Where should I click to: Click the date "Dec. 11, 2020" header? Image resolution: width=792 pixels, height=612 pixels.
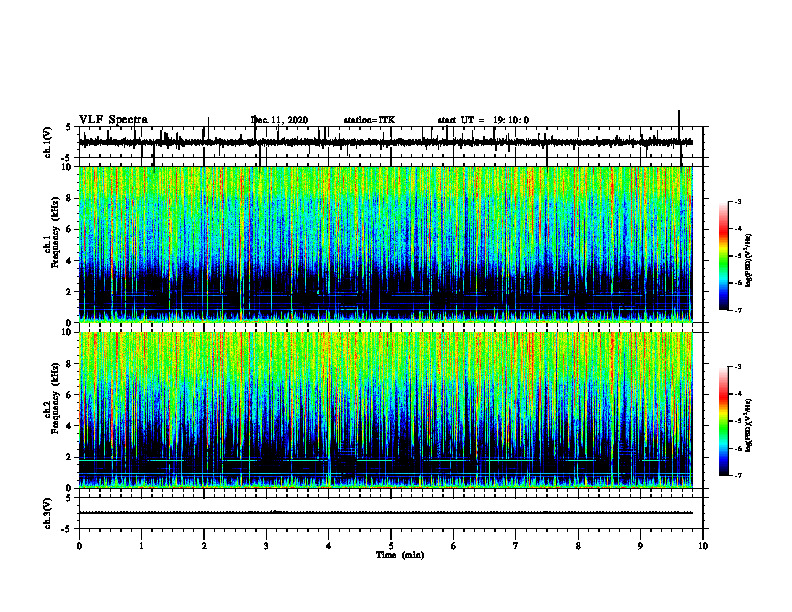point(279,120)
